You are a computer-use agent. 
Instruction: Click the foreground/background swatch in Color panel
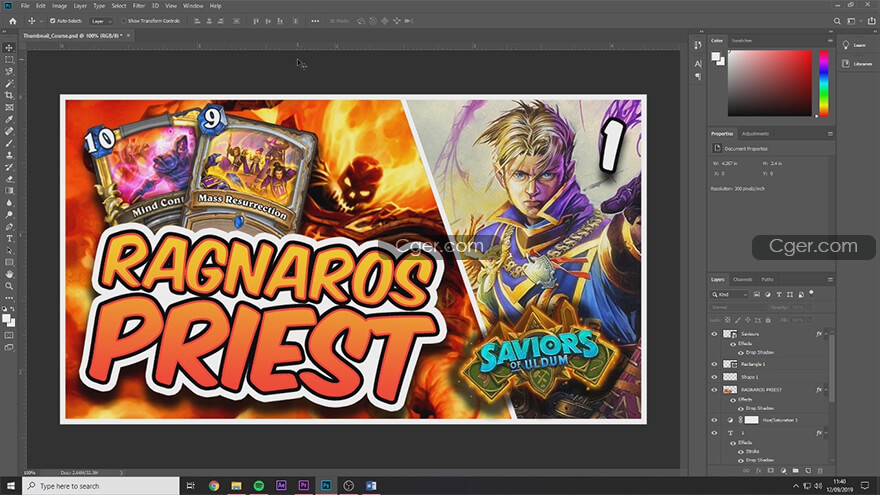718,58
